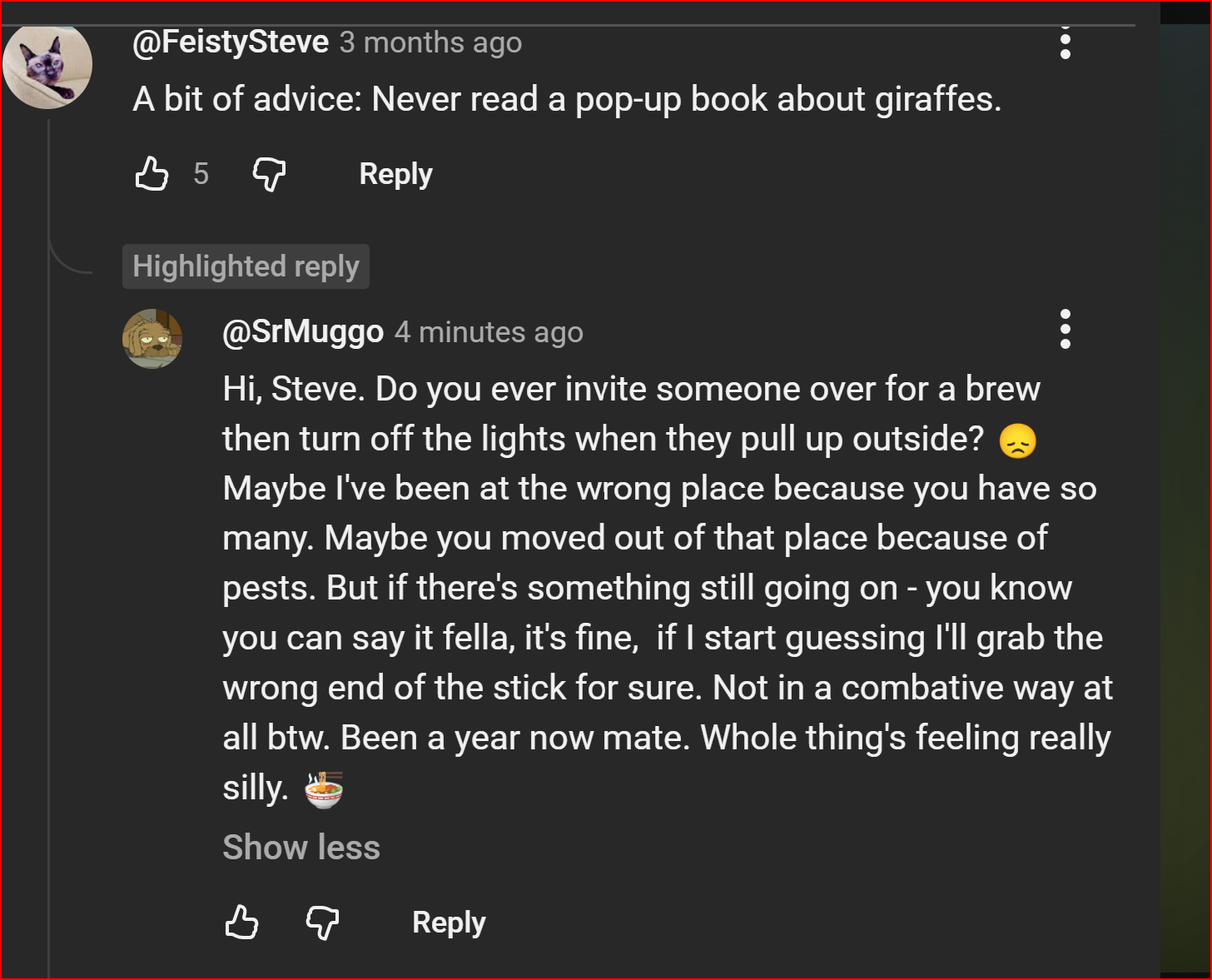
Task: Visit the @FeistySteve channel name link
Action: tap(231, 42)
